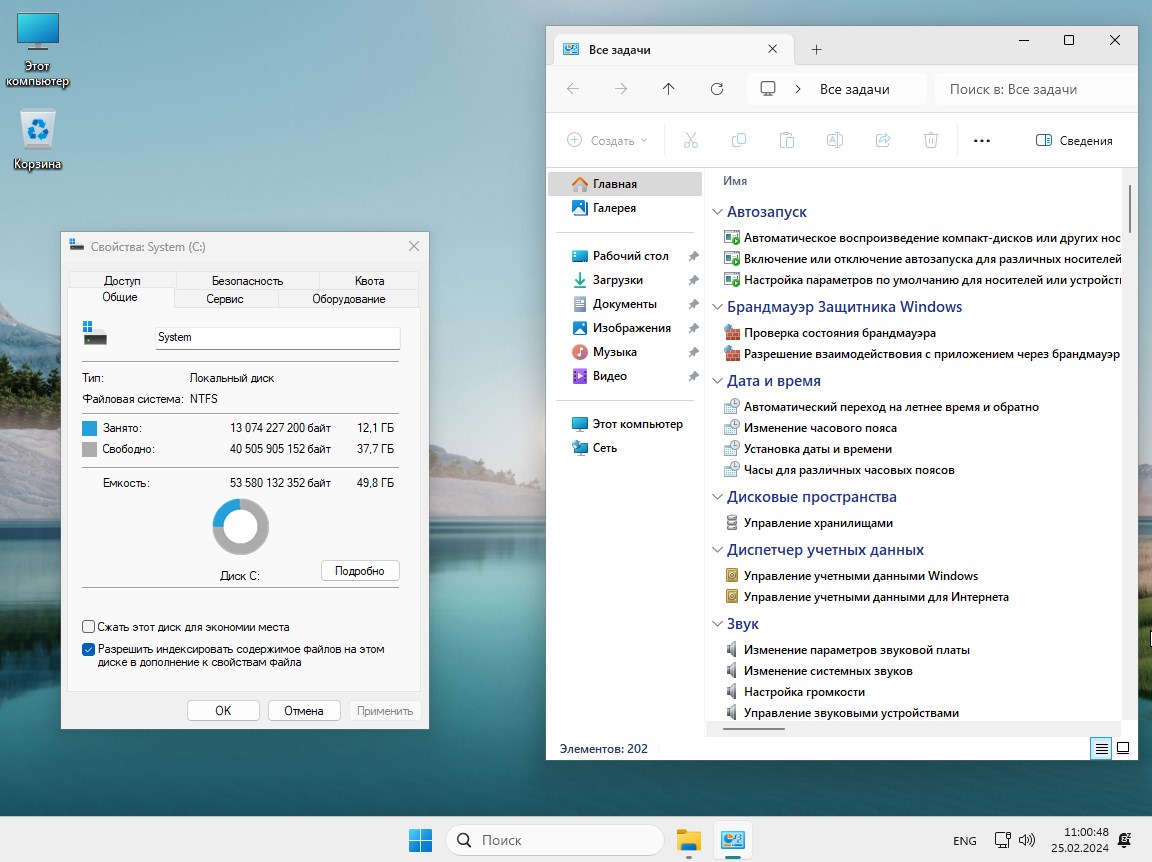The image size is (1152, 862).
Task: Click the disk label field 'System'
Action: point(277,337)
